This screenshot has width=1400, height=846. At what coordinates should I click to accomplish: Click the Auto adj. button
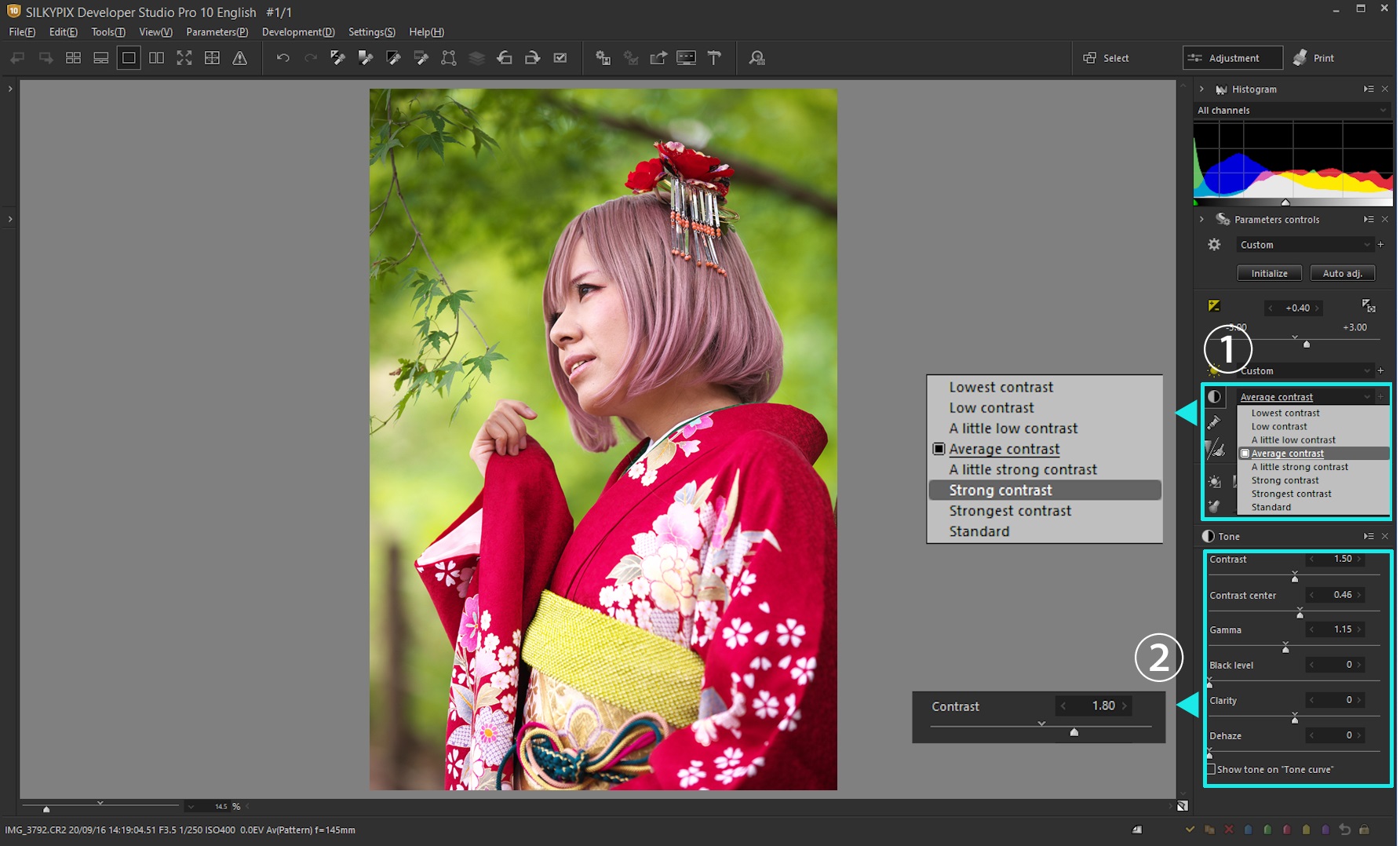[1342, 274]
